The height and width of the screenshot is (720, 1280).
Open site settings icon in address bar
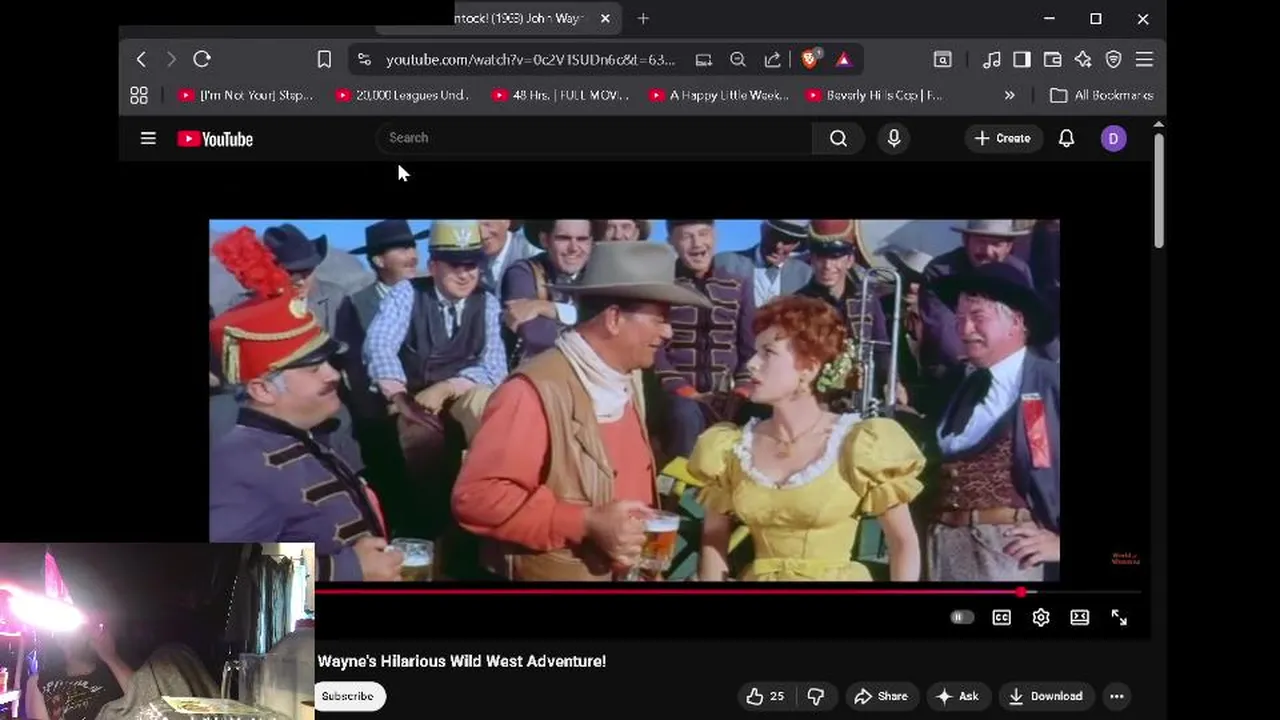364,60
